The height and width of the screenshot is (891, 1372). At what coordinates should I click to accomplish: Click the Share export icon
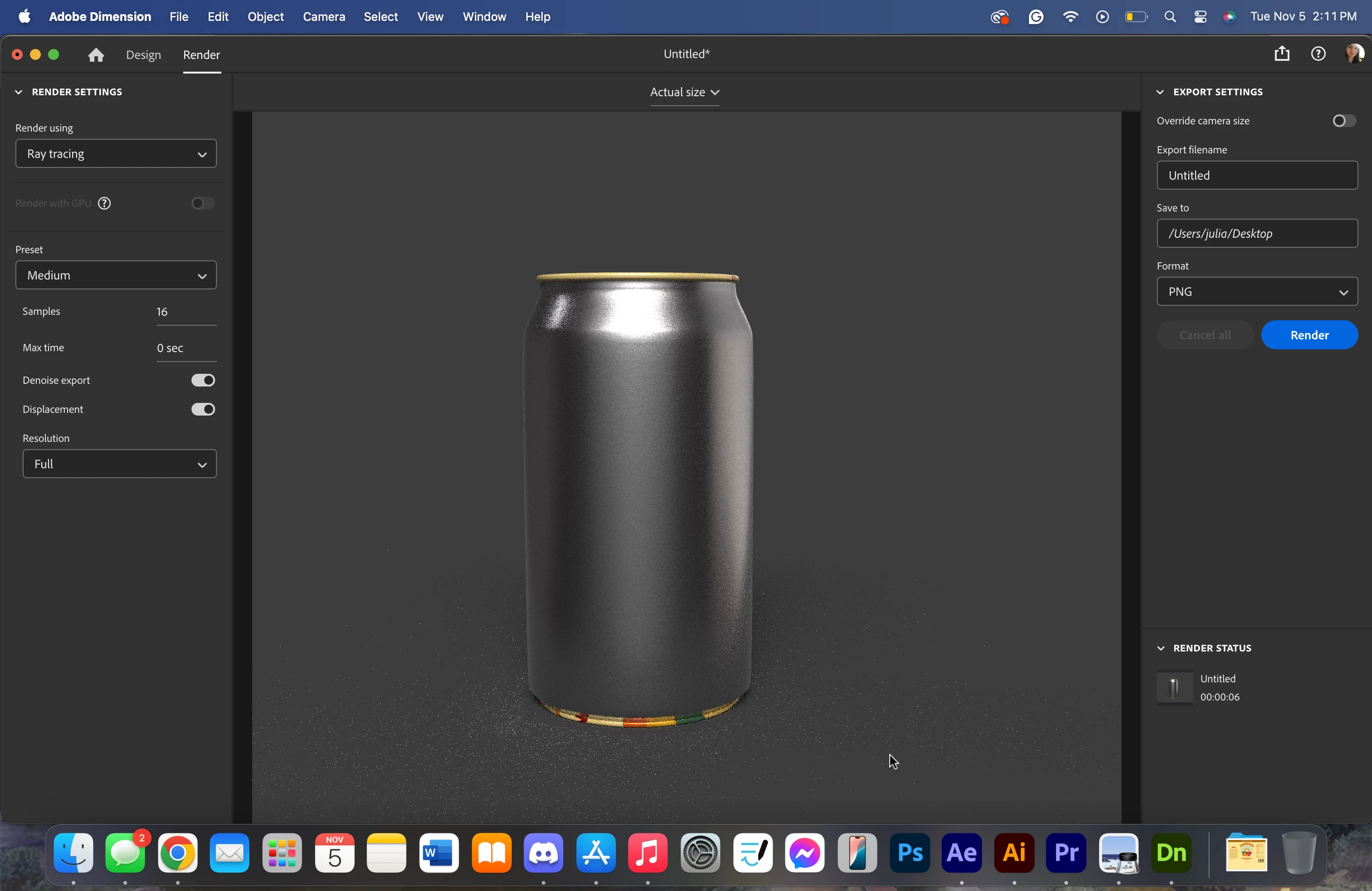1282,54
